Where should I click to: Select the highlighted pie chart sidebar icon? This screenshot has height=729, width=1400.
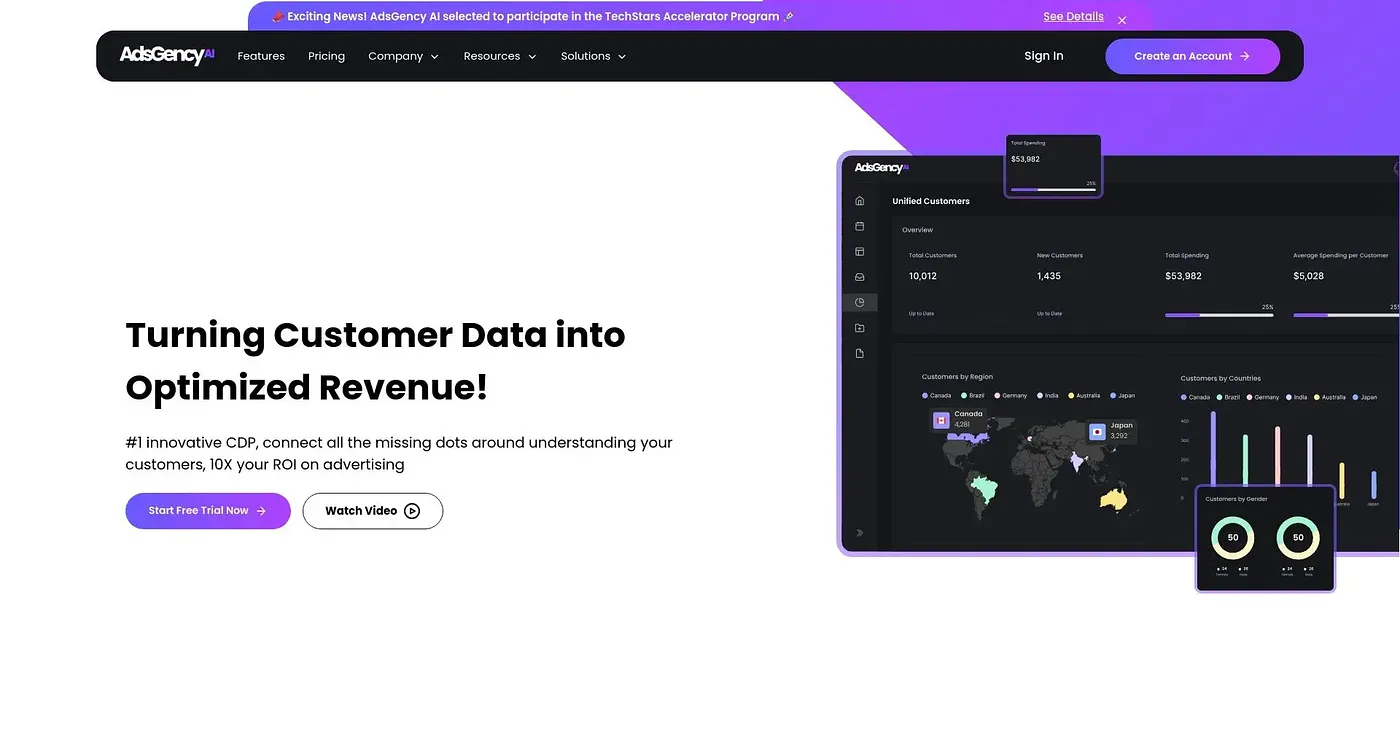tap(859, 302)
